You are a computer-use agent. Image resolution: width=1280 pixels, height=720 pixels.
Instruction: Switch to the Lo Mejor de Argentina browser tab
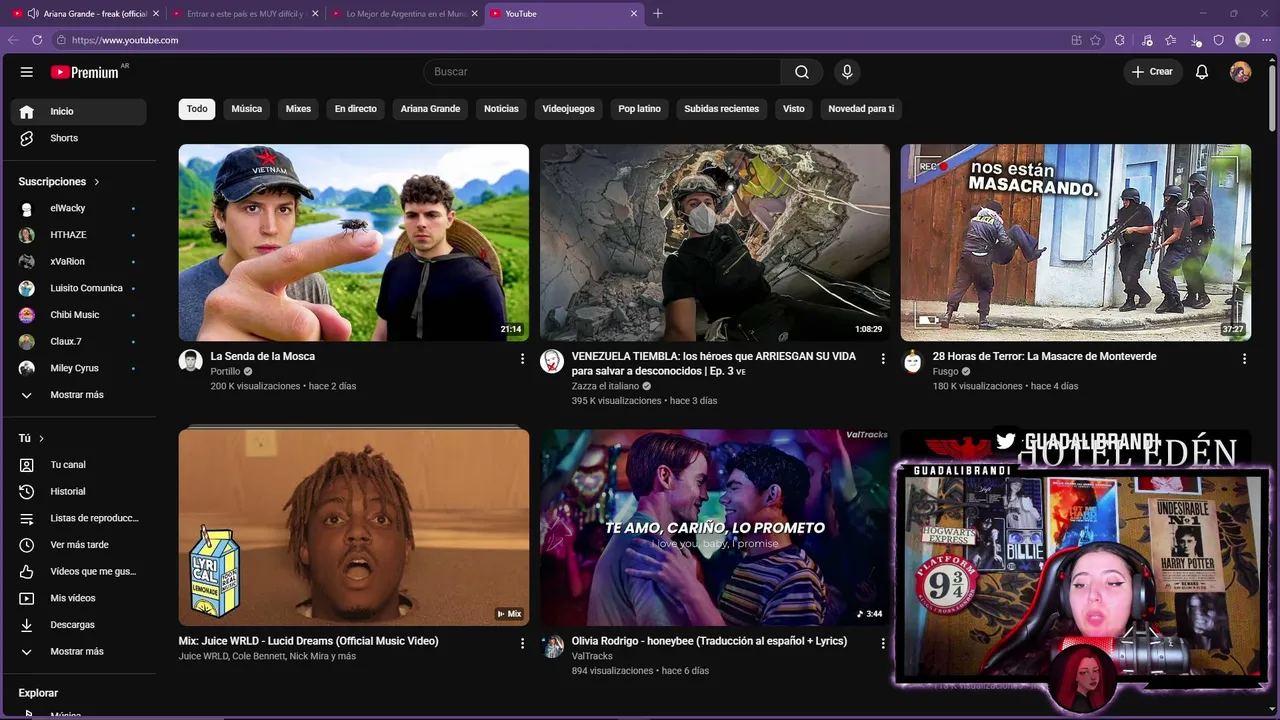(404, 14)
